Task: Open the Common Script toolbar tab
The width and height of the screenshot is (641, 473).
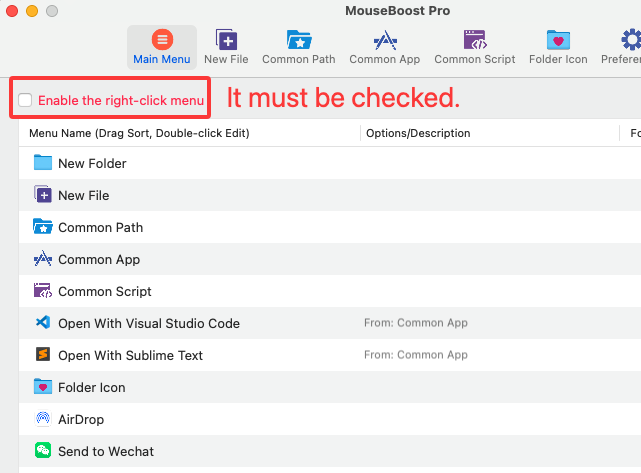Action: point(475,47)
